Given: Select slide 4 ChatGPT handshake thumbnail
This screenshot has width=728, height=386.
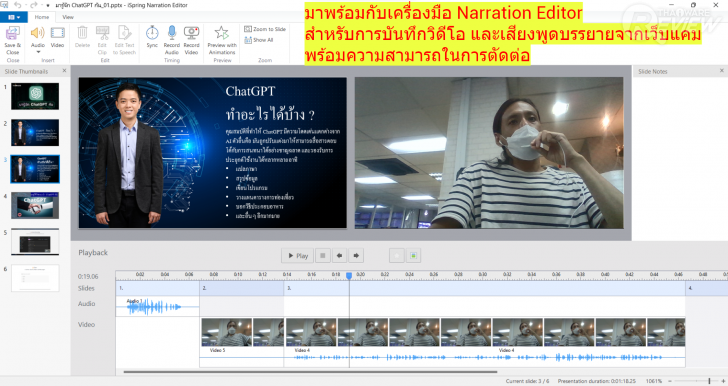Looking at the screenshot, I should point(35,205).
